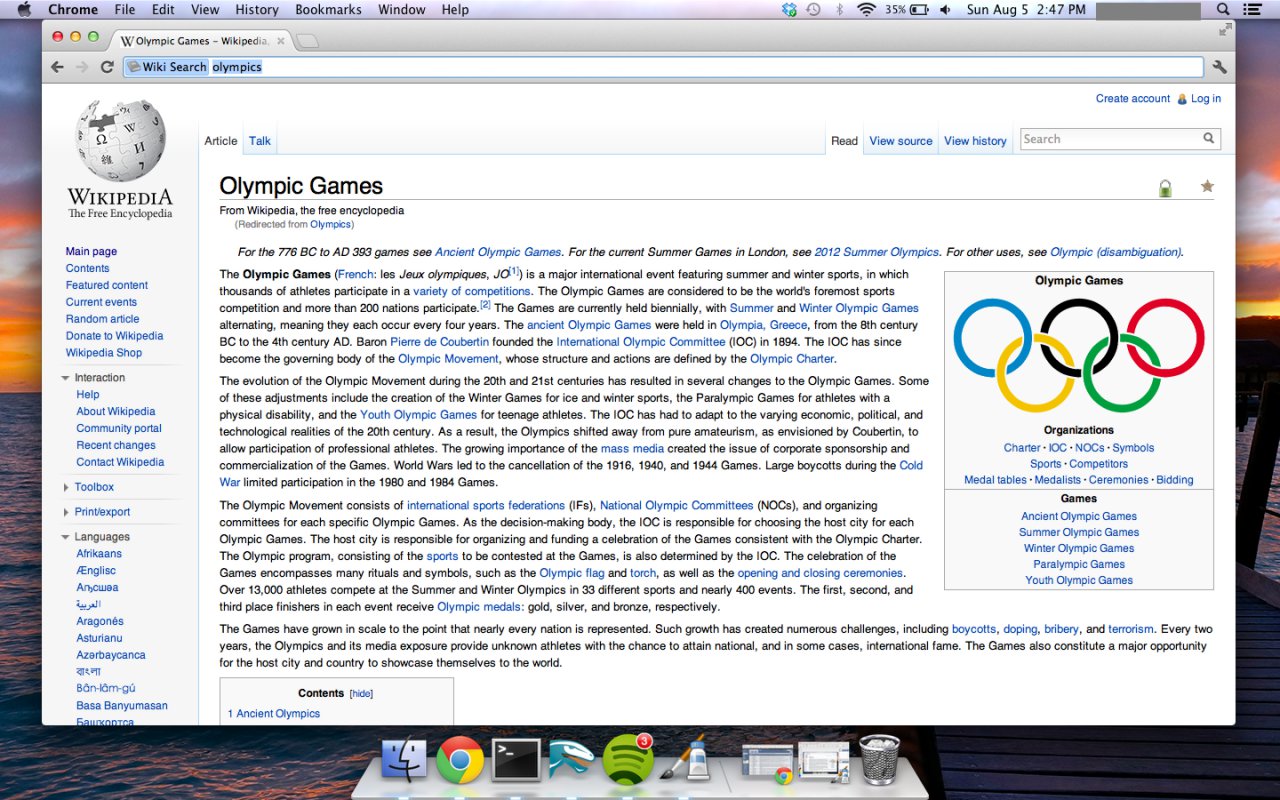The height and width of the screenshot is (800, 1280).
Task: Open the View history tab
Action: (975, 141)
